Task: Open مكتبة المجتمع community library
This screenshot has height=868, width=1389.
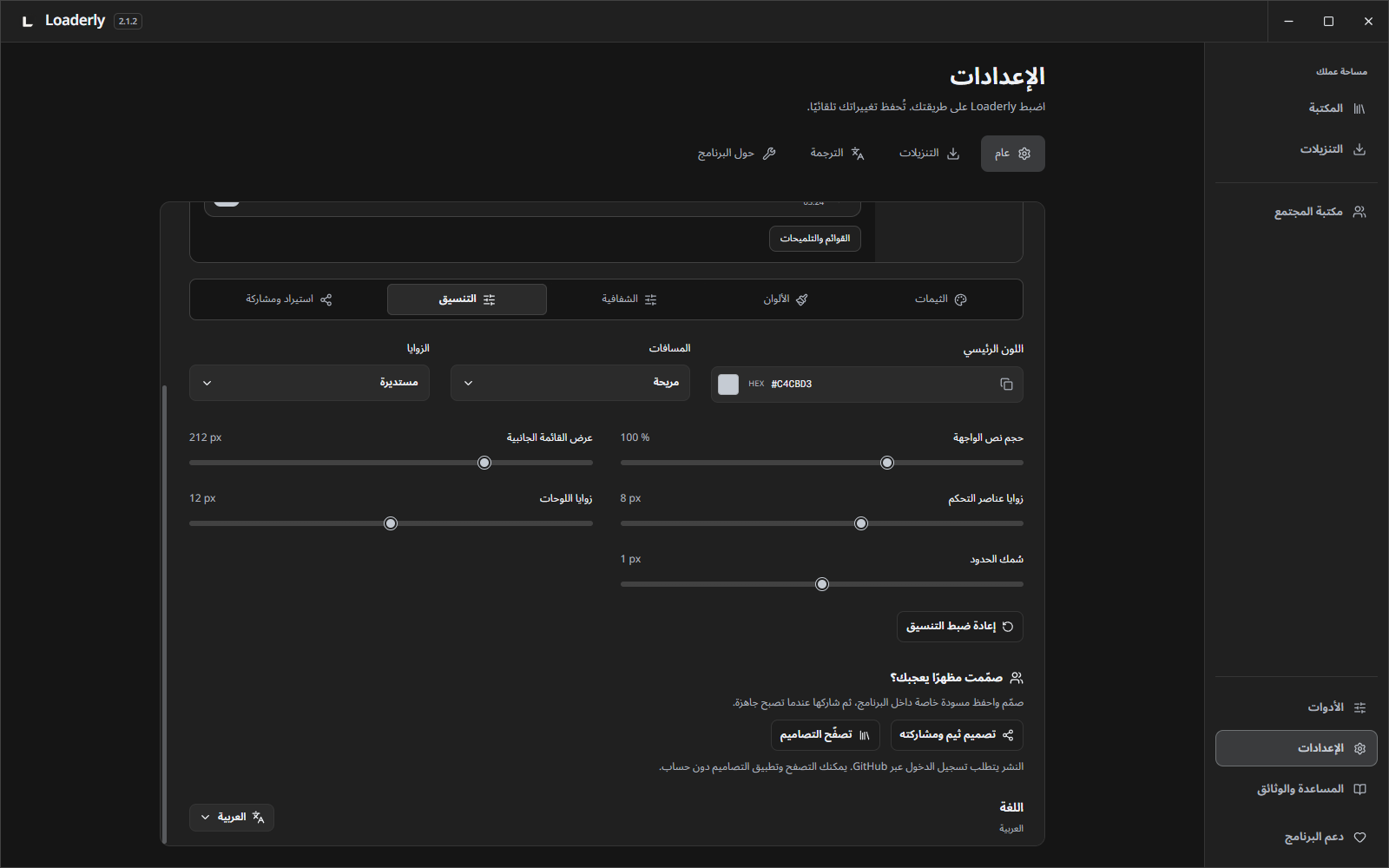Action: click(x=1296, y=212)
